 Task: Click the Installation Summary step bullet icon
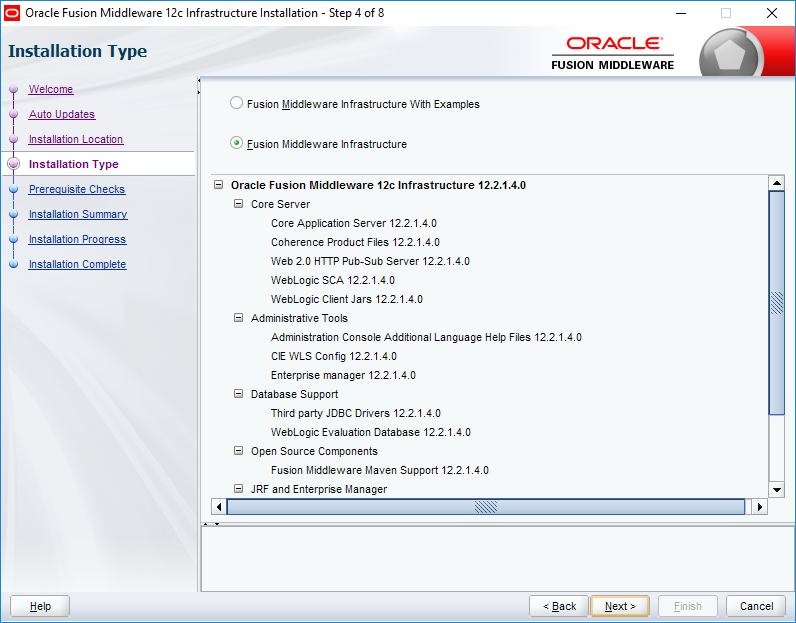coord(14,214)
